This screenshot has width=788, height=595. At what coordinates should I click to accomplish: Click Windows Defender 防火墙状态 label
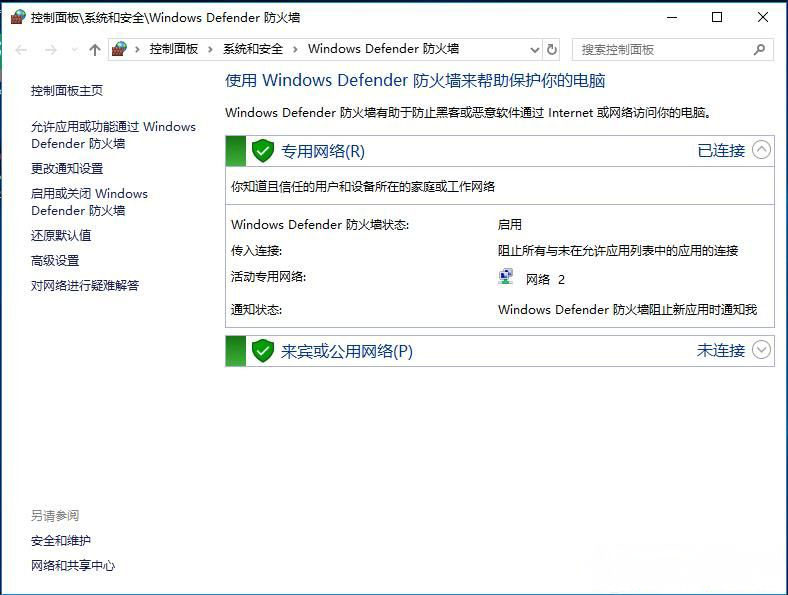320,224
